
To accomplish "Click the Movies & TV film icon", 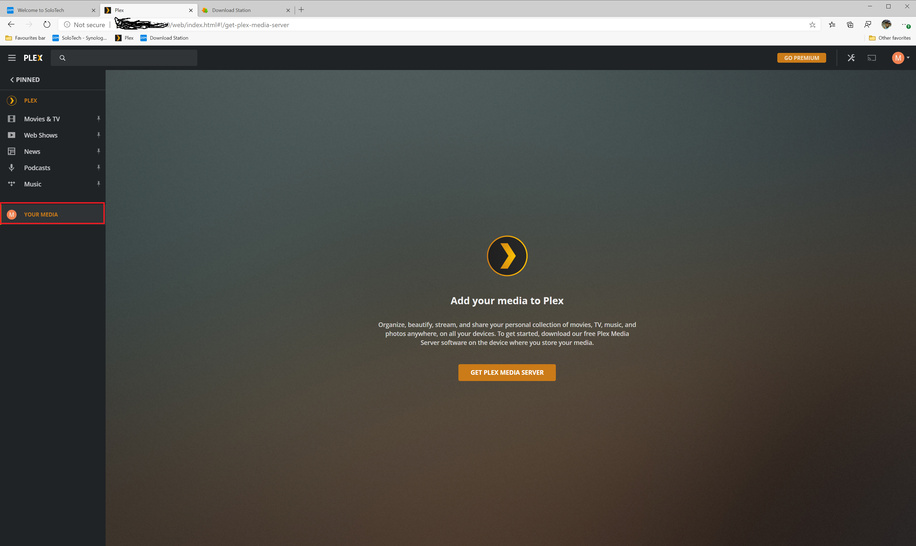I will tap(11, 119).
